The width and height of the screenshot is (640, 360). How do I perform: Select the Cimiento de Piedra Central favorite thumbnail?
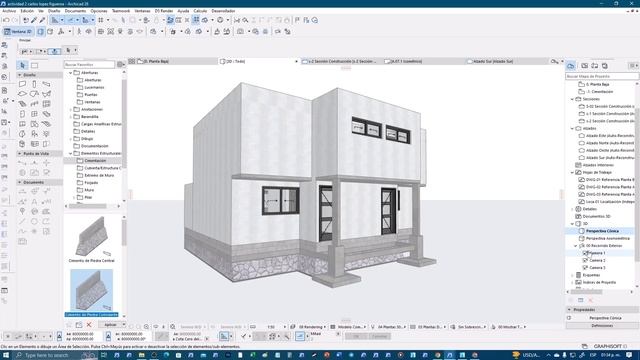91,237
